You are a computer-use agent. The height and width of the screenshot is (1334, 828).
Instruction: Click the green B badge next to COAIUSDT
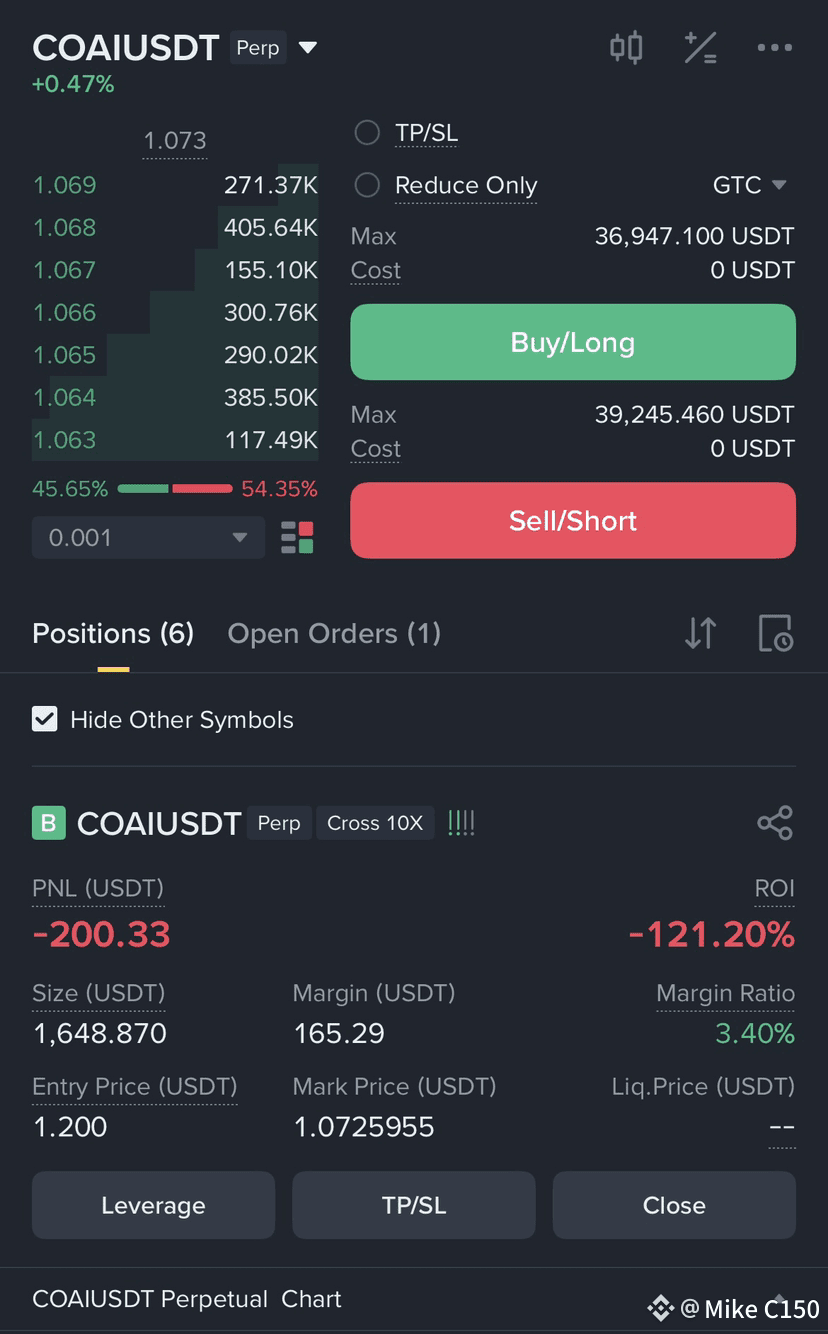[x=48, y=823]
